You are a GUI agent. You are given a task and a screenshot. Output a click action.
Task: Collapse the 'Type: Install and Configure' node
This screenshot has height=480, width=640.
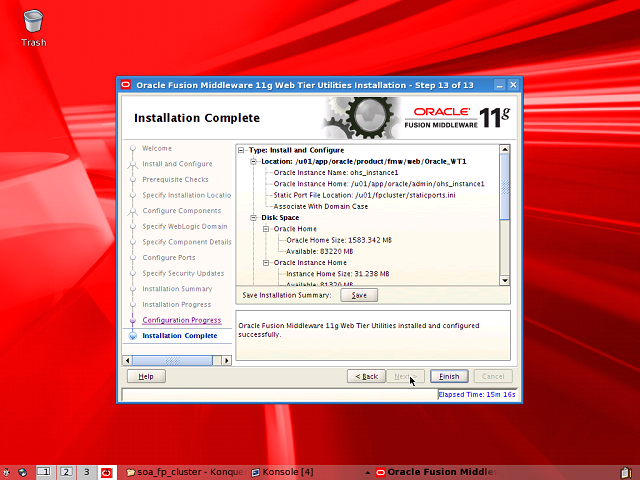pyautogui.click(x=241, y=150)
